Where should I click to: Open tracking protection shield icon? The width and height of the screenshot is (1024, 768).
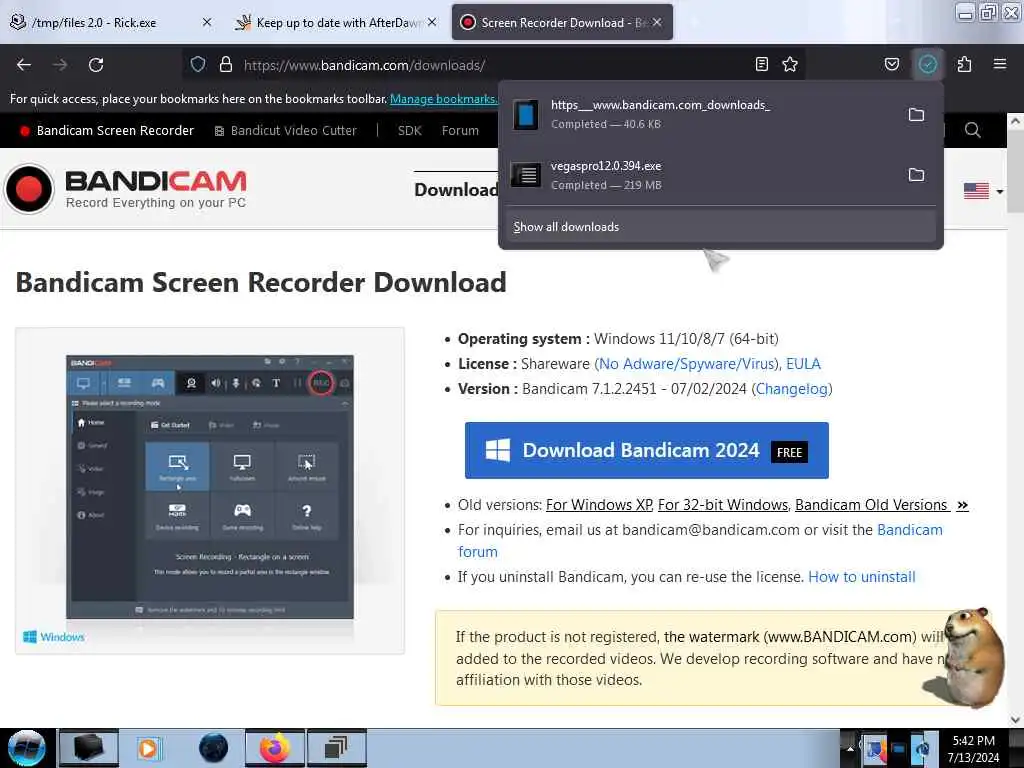[198, 65]
